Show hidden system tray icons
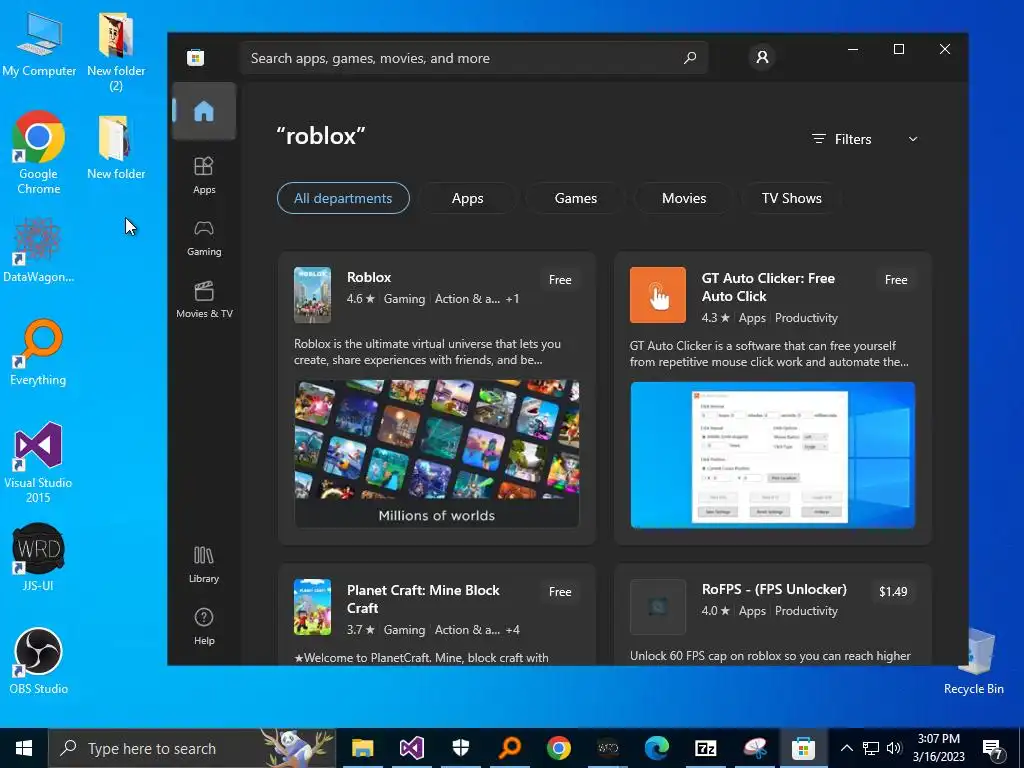 tap(846, 748)
